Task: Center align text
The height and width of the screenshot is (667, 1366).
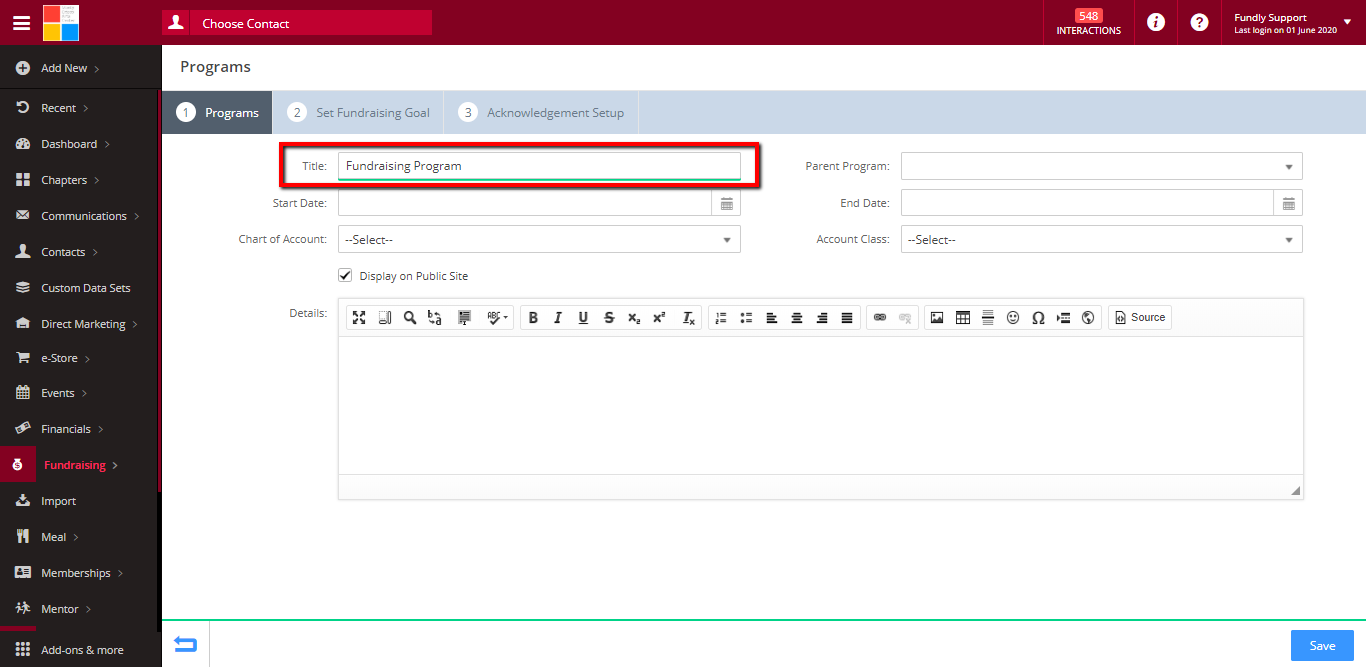Action: tap(797, 317)
